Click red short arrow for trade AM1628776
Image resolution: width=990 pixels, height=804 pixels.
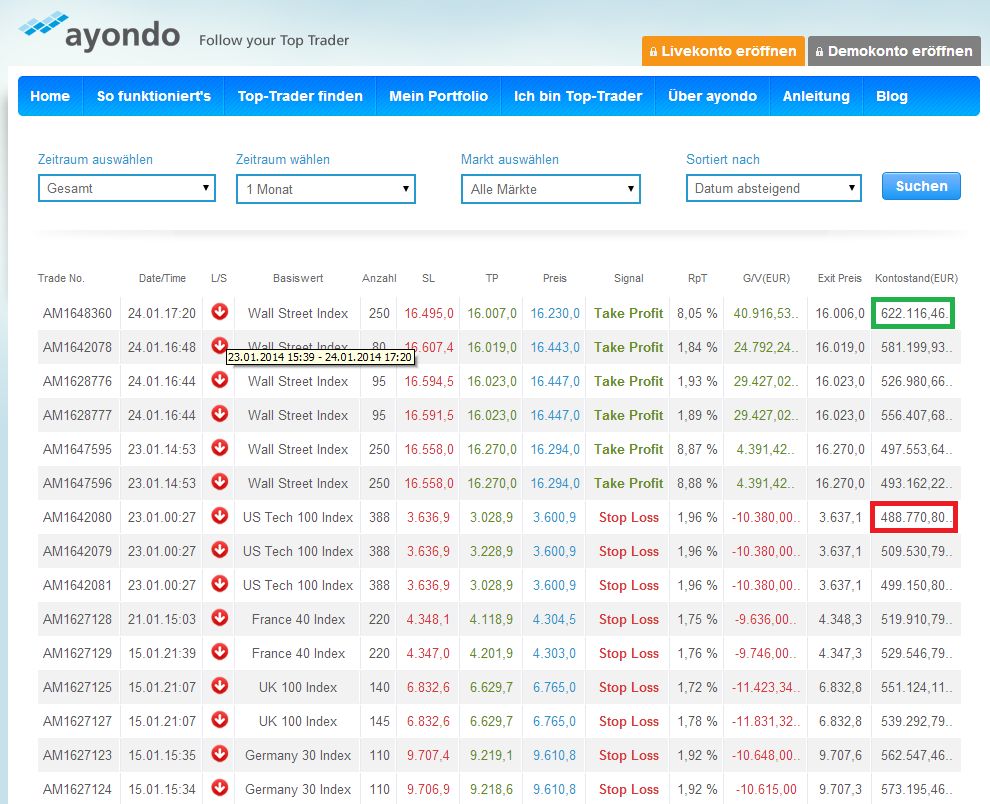pos(220,381)
